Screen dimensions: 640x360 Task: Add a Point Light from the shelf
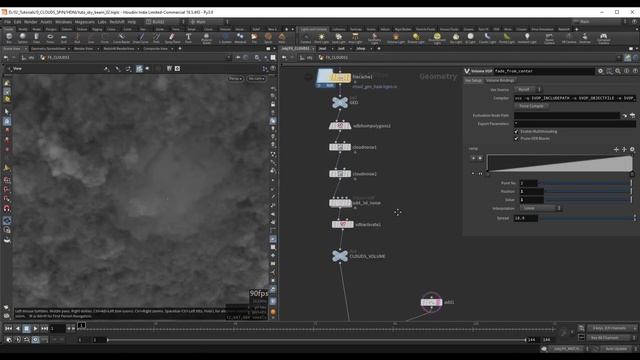tap(321, 38)
